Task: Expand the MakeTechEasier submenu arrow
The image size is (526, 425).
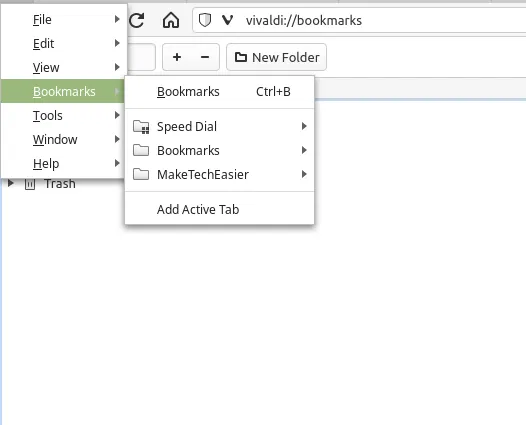Action: 304,174
